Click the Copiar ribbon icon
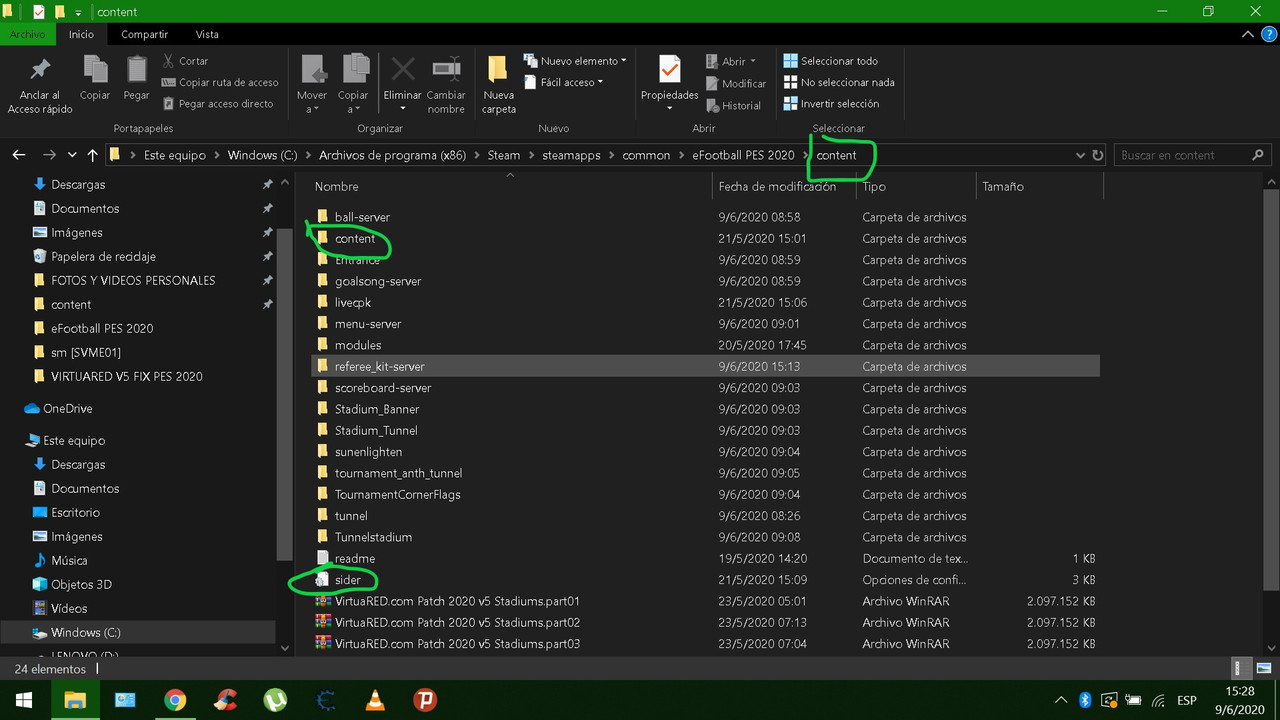The height and width of the screenshot is (720, 1280). 95,79
